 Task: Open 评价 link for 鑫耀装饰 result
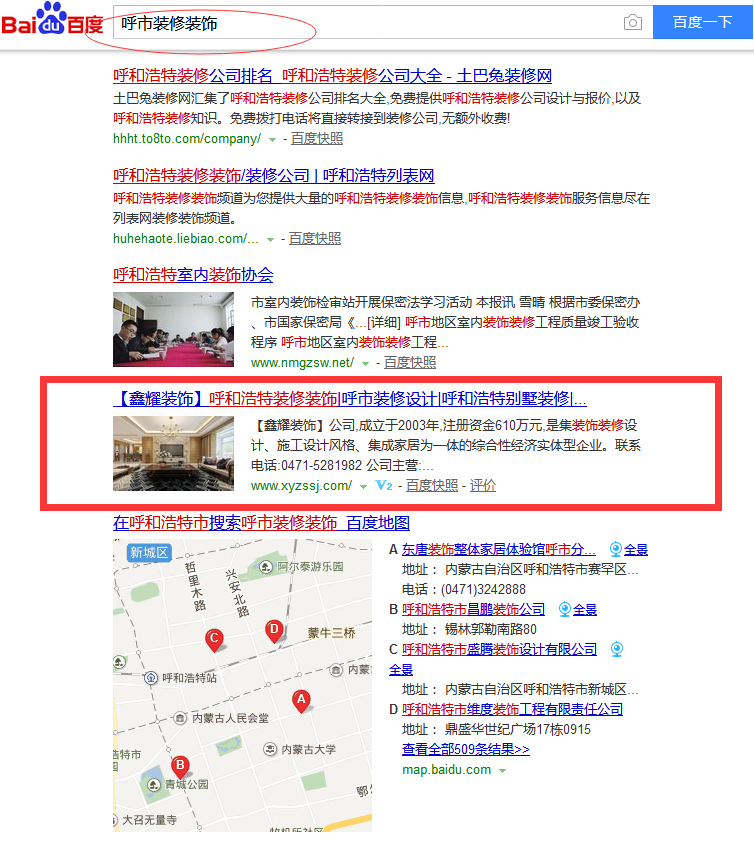pyautogui.click(x=483, y=486)
